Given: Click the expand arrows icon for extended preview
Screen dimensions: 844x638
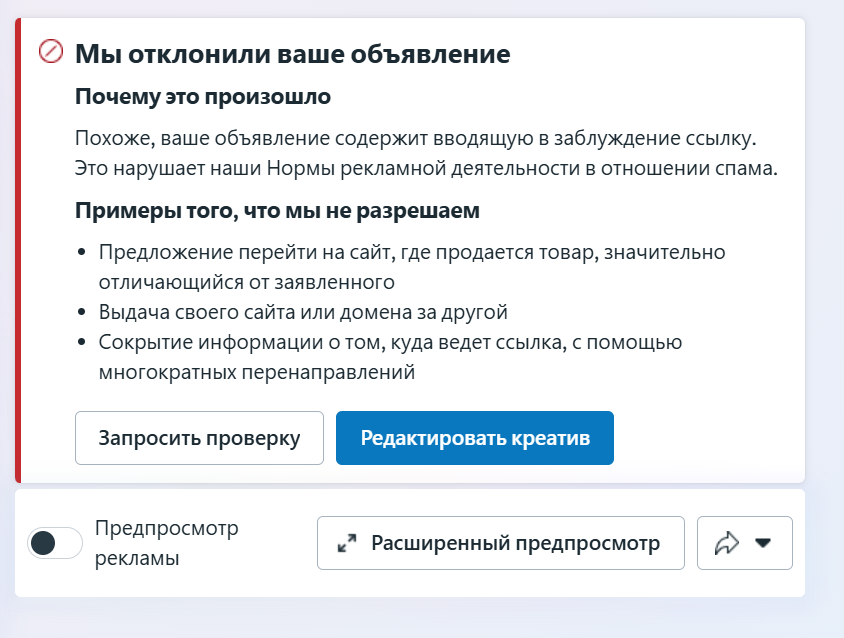Looking at the screenshot, I should point(347,543).
